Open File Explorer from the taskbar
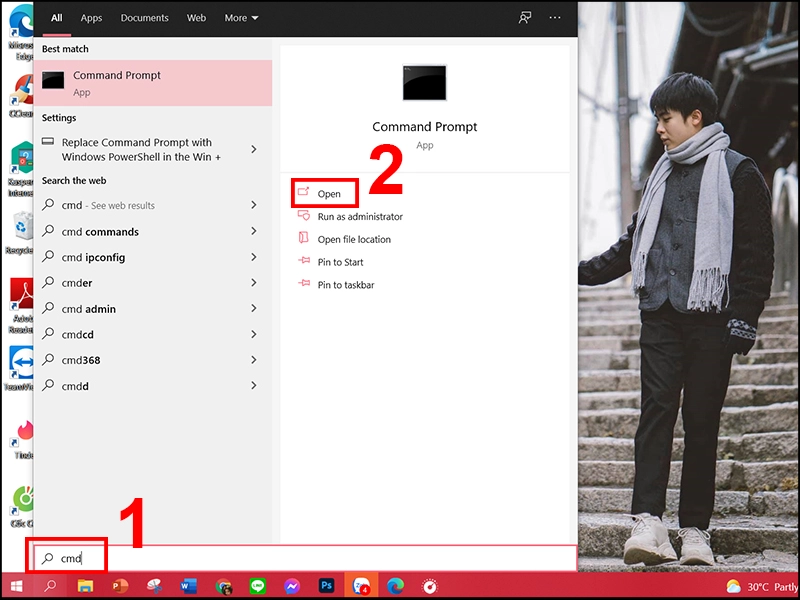The height and width of the screenshot is (600, 800). (x=85, y=585)
